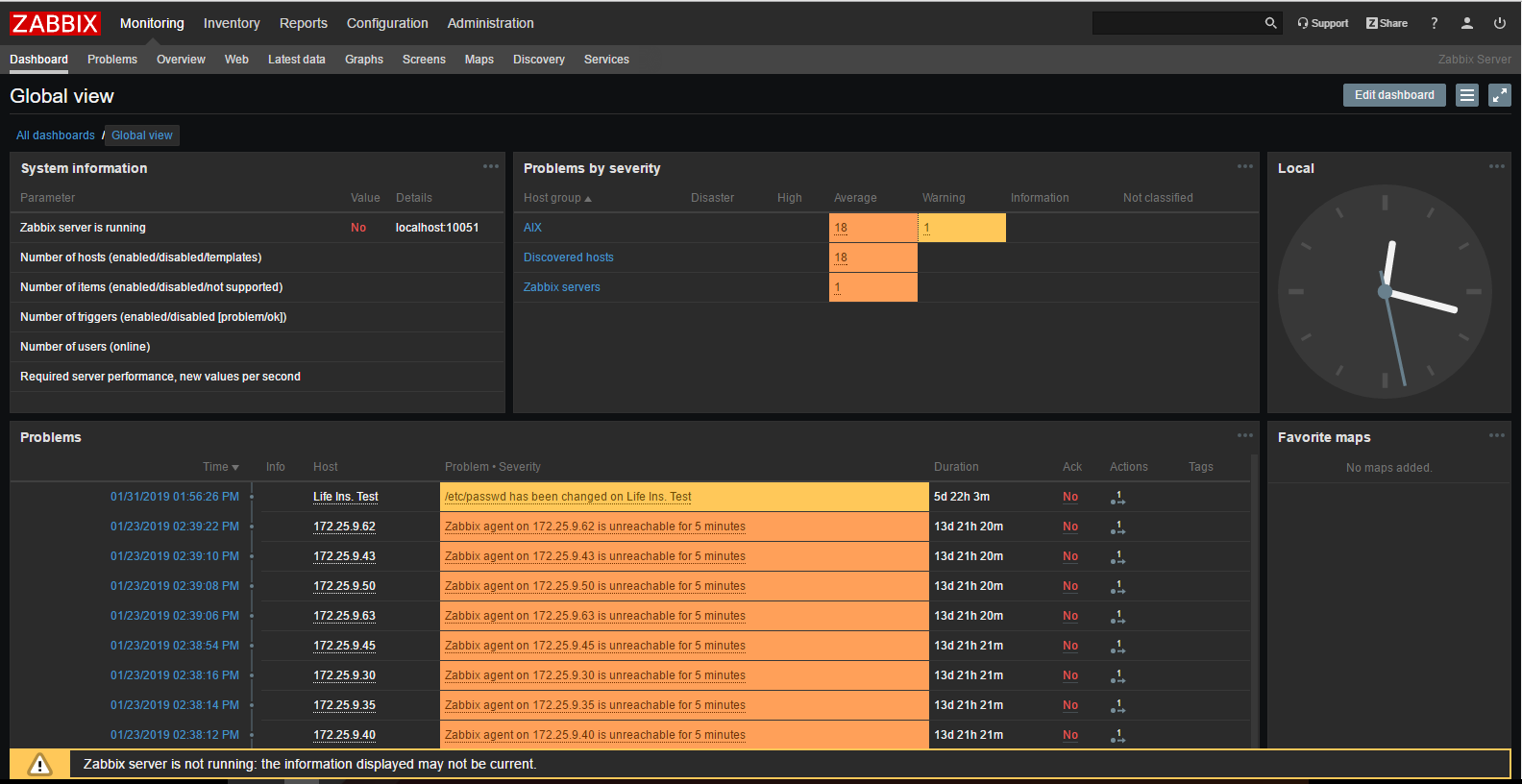Click the search magnifier icon
Viewport: 1522px width, 784px height.
(1270, 23)
